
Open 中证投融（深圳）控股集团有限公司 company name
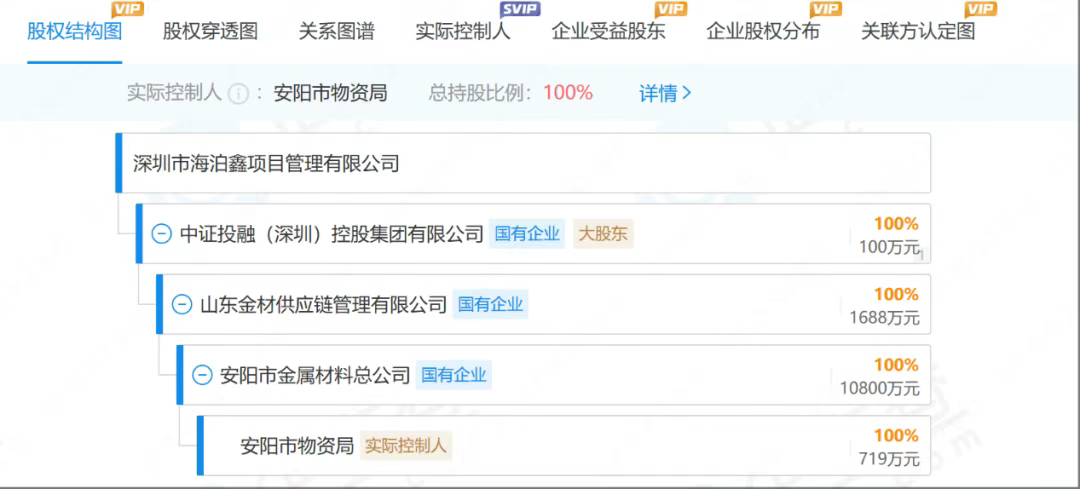tap(331, 234)
